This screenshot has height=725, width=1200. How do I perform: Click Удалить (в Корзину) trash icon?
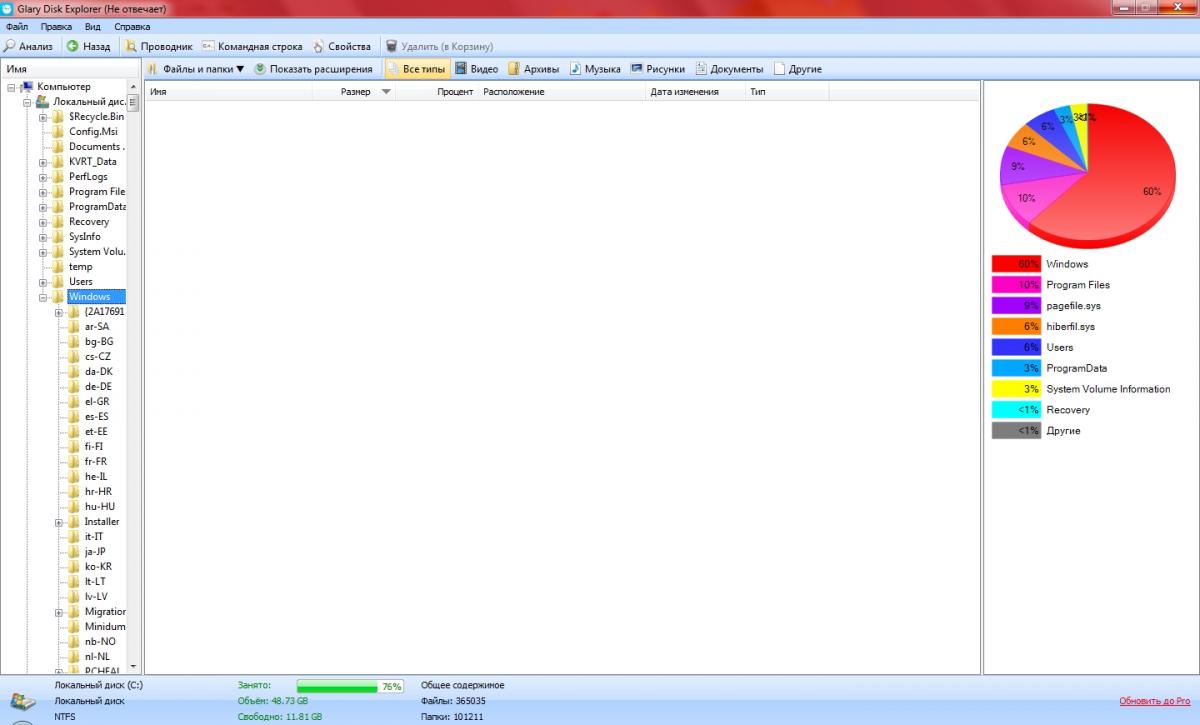coord(391,46)
